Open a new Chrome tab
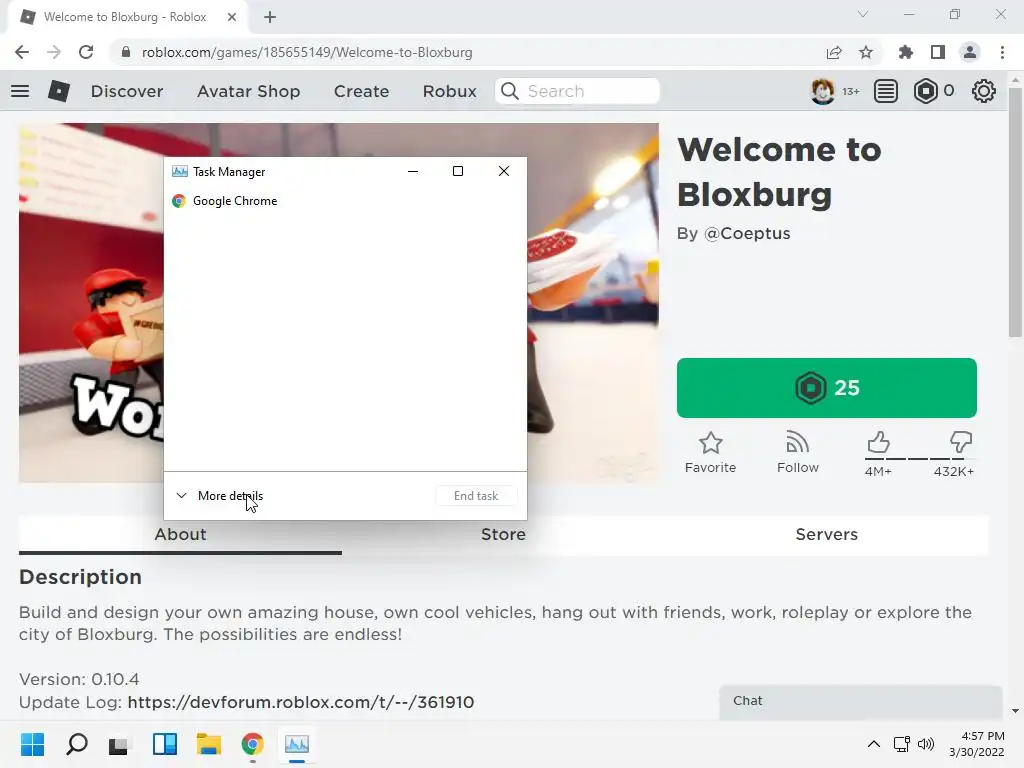The width and height of the screenshot is (1024, 768). [x=270, y=18]
